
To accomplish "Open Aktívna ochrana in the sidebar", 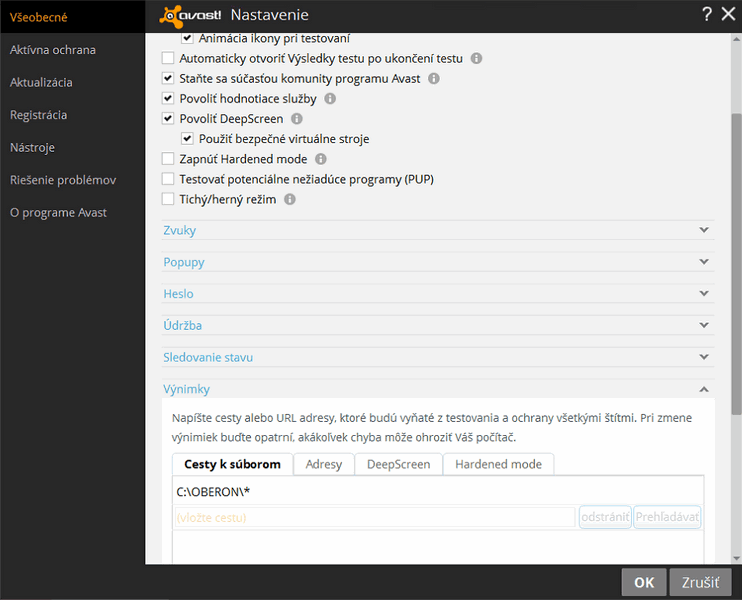I will (53, 50).
